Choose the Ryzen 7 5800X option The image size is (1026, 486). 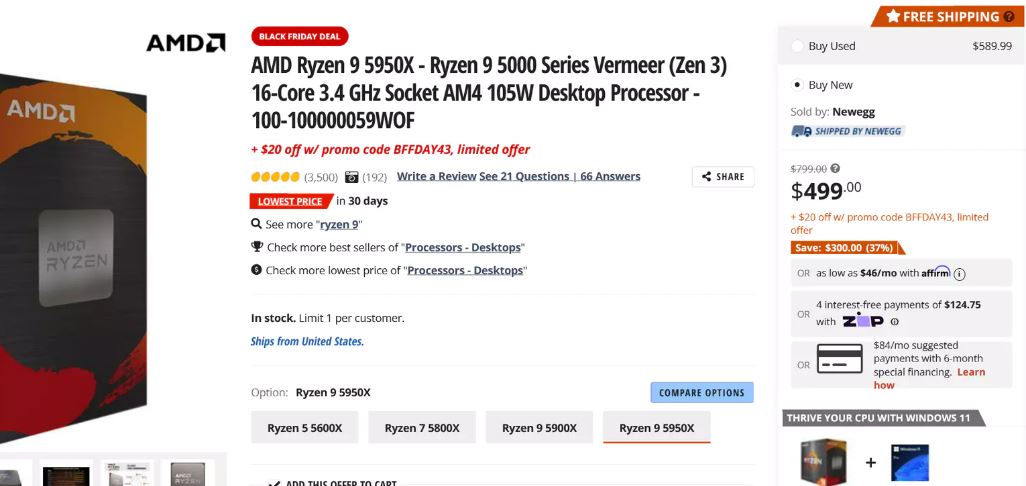coord(422,428)
